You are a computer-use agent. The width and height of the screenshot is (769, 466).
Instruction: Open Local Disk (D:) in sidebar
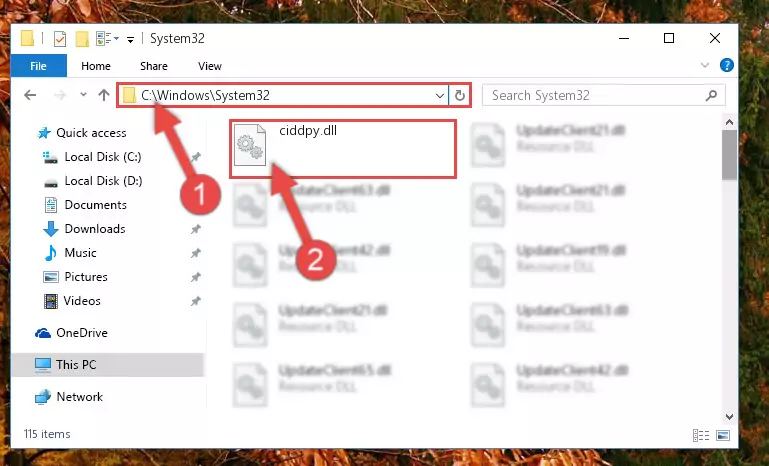tap(103, 181)
